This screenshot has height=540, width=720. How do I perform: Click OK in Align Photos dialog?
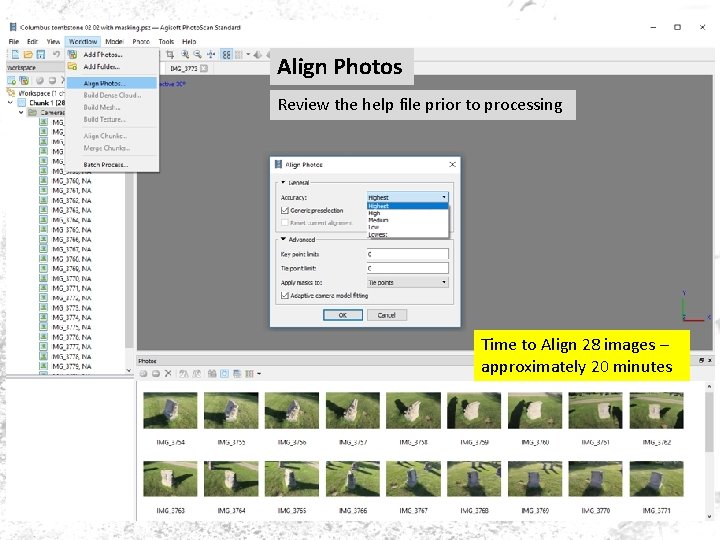[343, 315]
